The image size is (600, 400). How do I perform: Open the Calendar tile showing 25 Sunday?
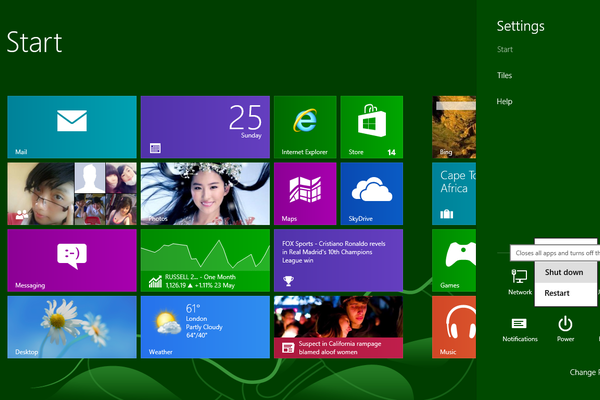pos(205,127)
